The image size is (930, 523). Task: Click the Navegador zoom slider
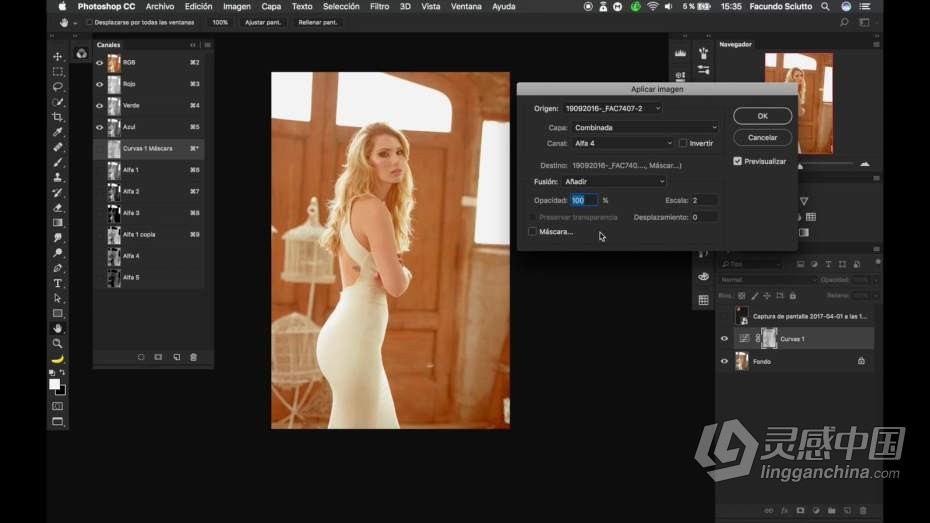(827, 164)
